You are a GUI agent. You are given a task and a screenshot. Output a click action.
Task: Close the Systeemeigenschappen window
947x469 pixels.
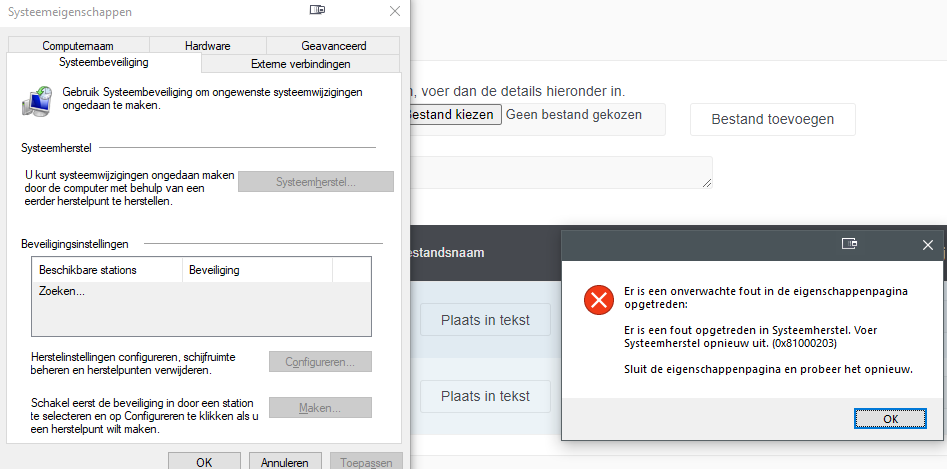394,11
